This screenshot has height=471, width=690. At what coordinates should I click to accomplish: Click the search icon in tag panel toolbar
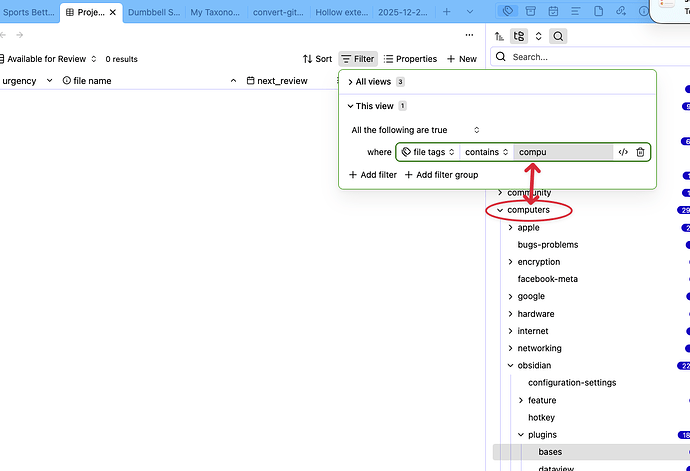(x=558, y=36)
